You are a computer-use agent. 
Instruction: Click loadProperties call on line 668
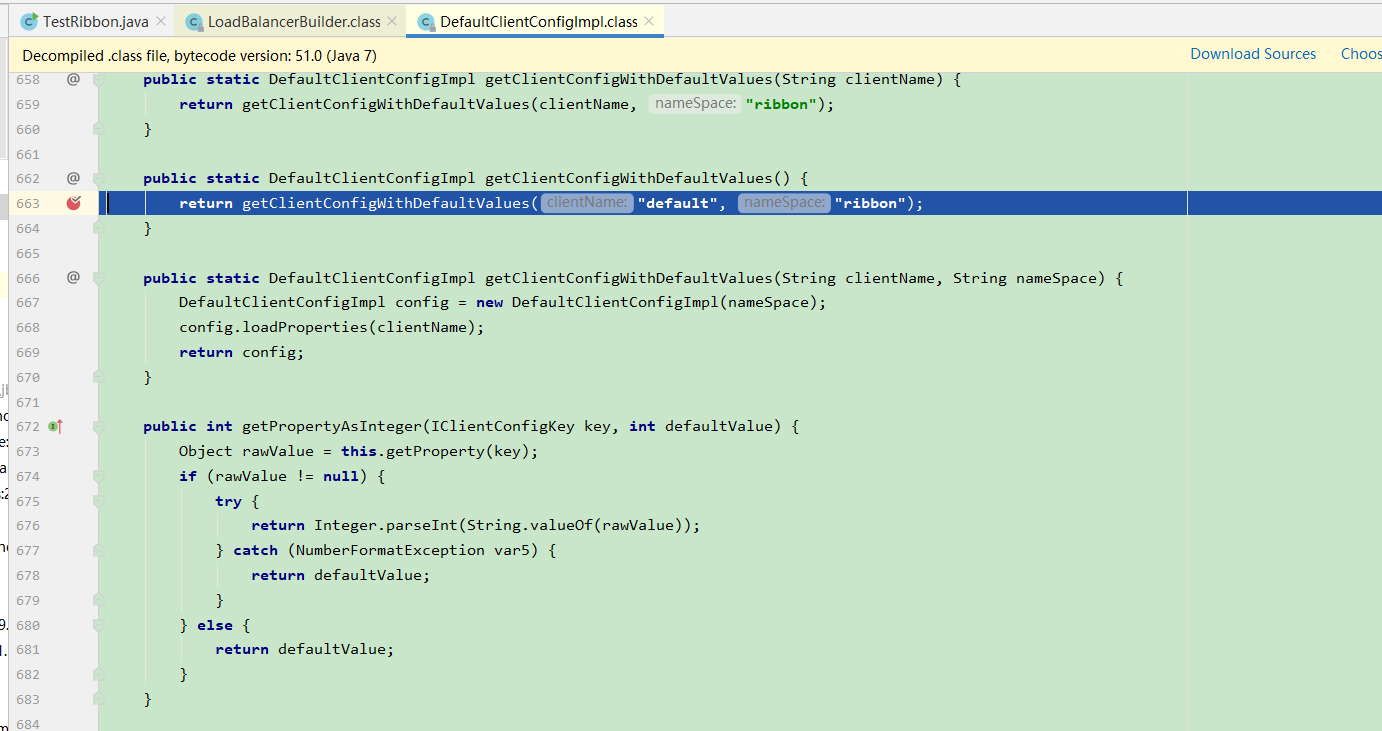[305, 328]
